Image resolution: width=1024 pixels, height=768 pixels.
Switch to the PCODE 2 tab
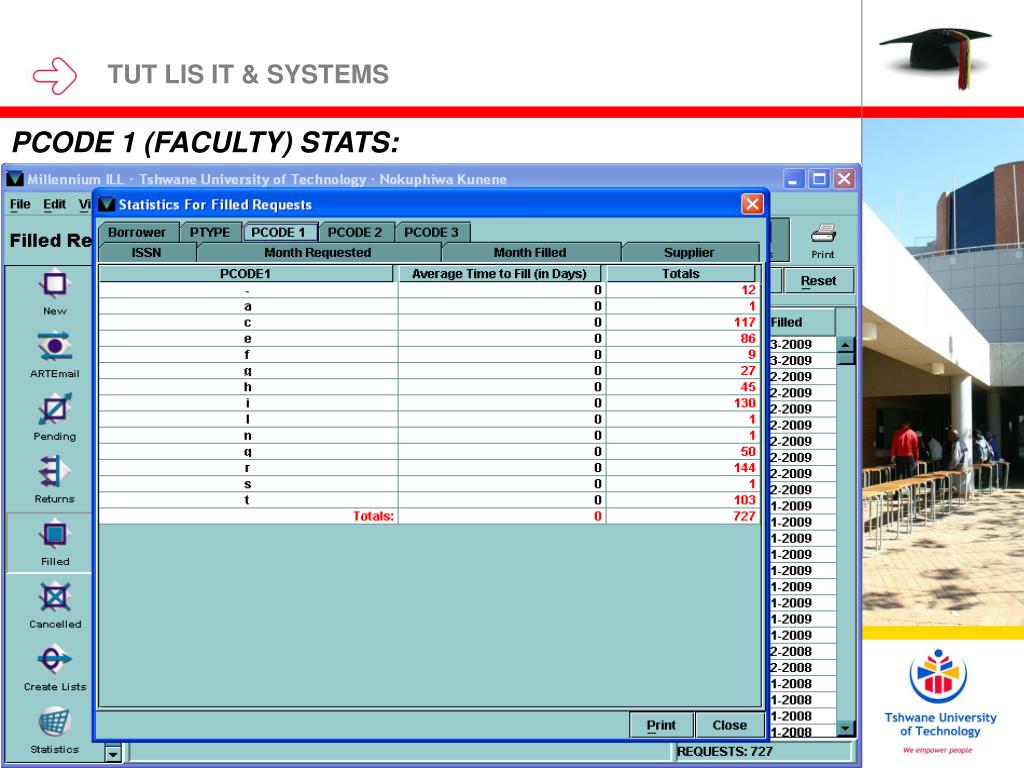pyautogui.click(x=355, y=232)
